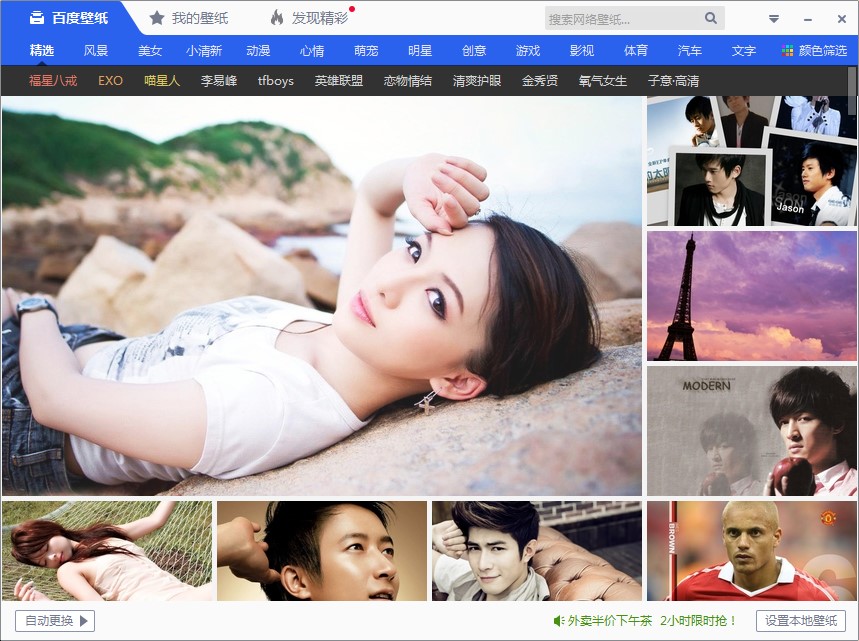Switch to the 动漫 tab
Viewport: 859px width, 641px height.
[258, 50]
